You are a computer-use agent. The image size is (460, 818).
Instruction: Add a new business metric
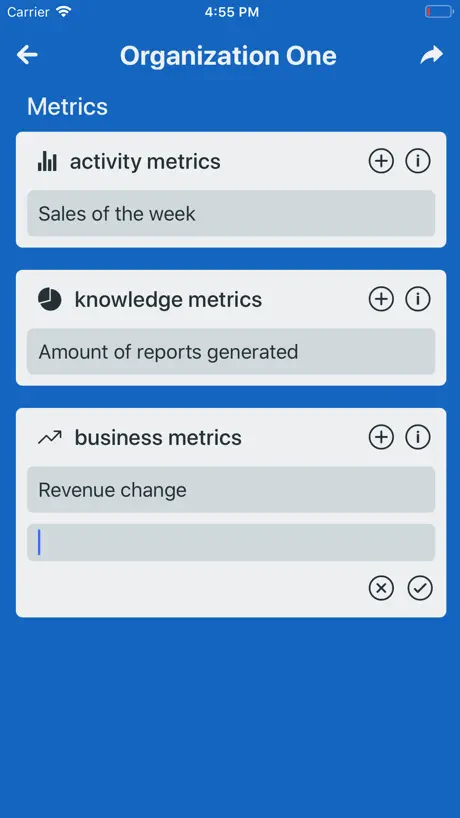(x=381, y=437)
